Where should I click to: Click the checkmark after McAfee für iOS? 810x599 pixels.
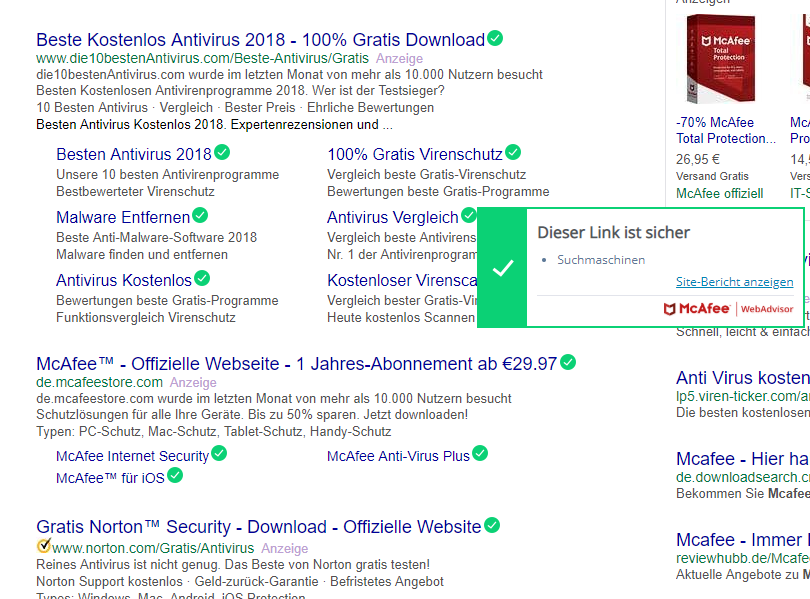pos(175,476)
